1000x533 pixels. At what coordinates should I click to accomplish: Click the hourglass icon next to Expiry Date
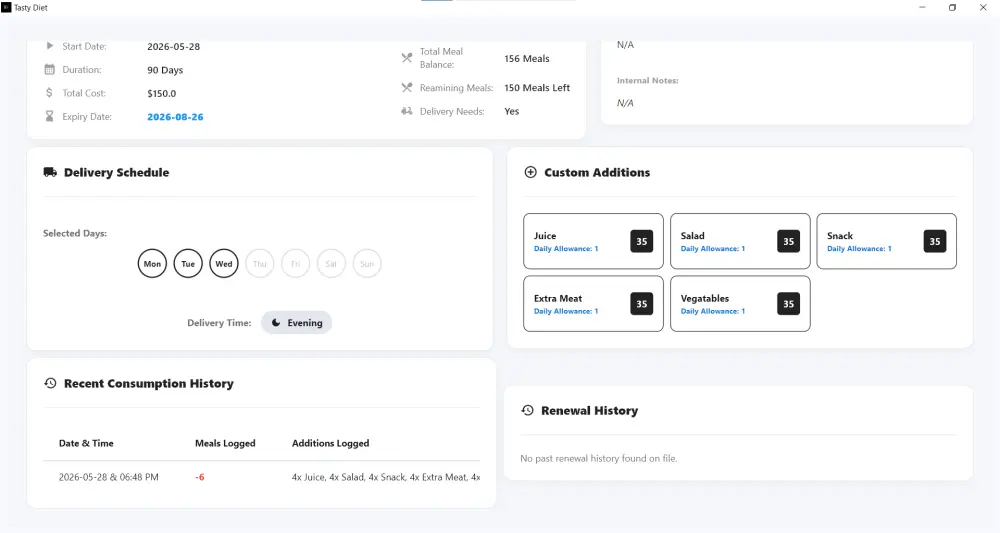[49, 116]
